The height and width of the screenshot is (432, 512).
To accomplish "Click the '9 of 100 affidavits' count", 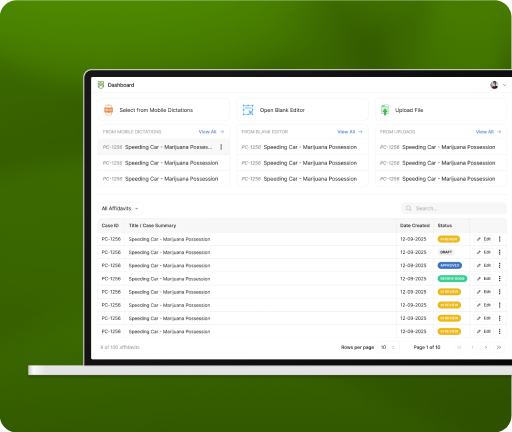I will (x=120, y=347).
